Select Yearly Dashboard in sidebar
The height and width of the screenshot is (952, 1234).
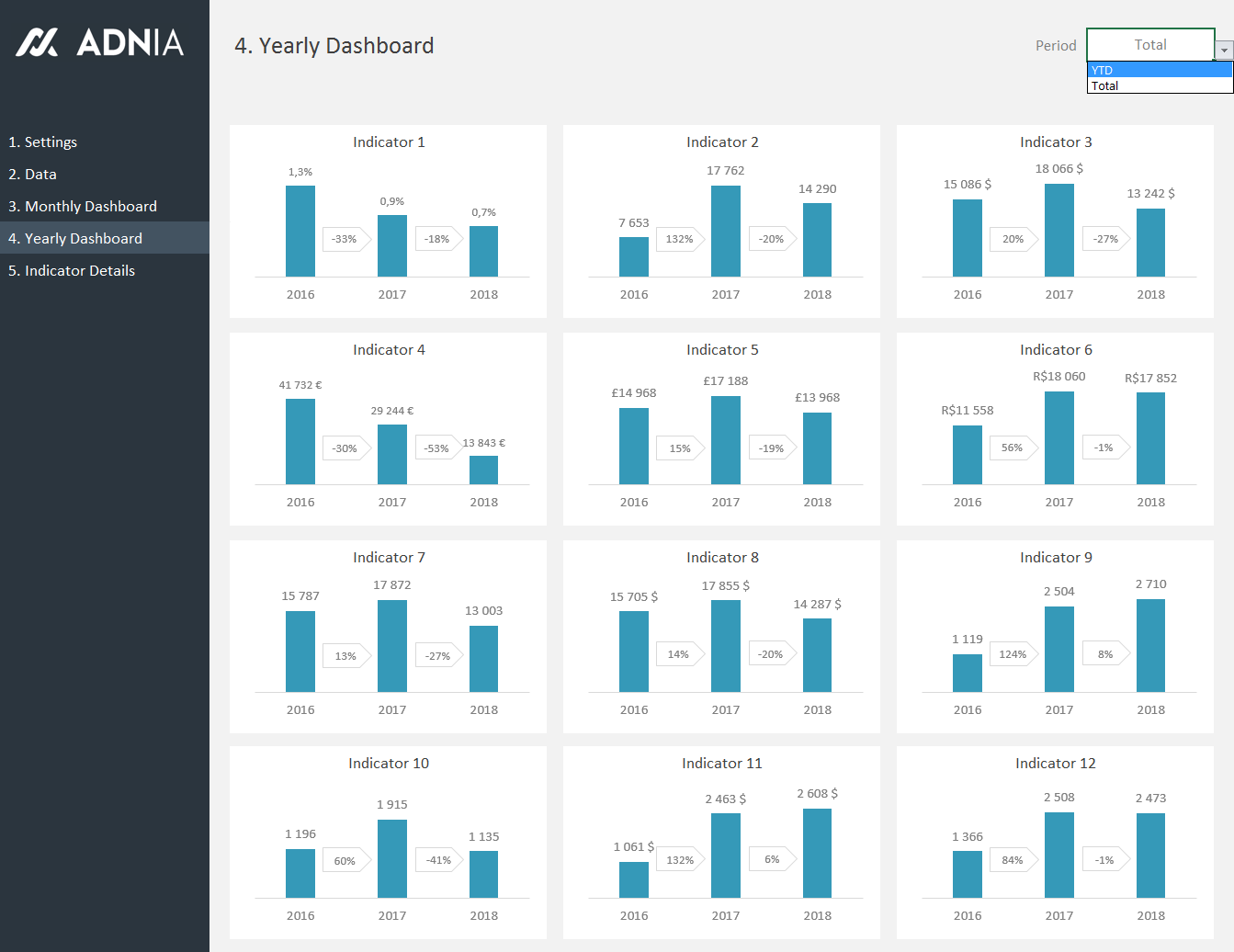click(74, 239)
